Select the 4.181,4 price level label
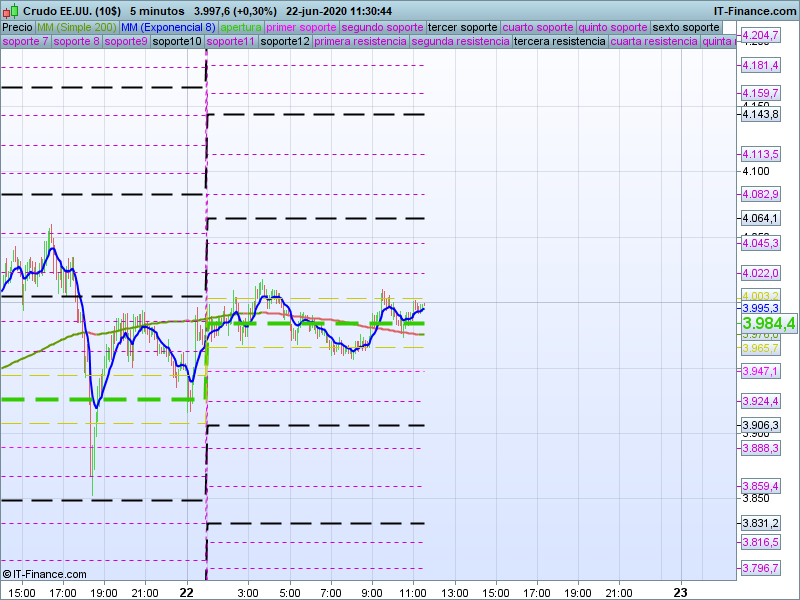 pos(760,65)
